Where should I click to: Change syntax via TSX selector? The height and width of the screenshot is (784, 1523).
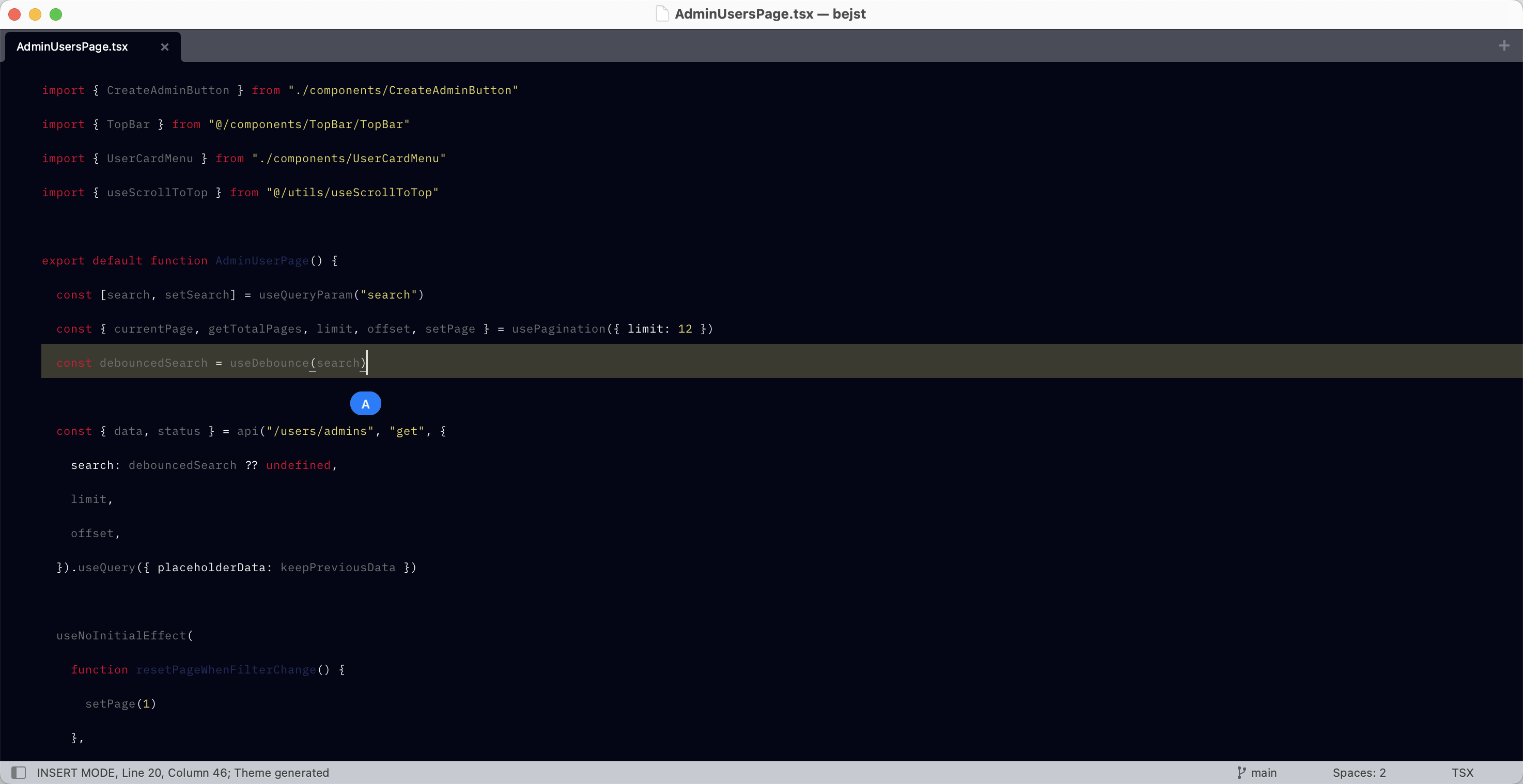(x=1462, y=772)
